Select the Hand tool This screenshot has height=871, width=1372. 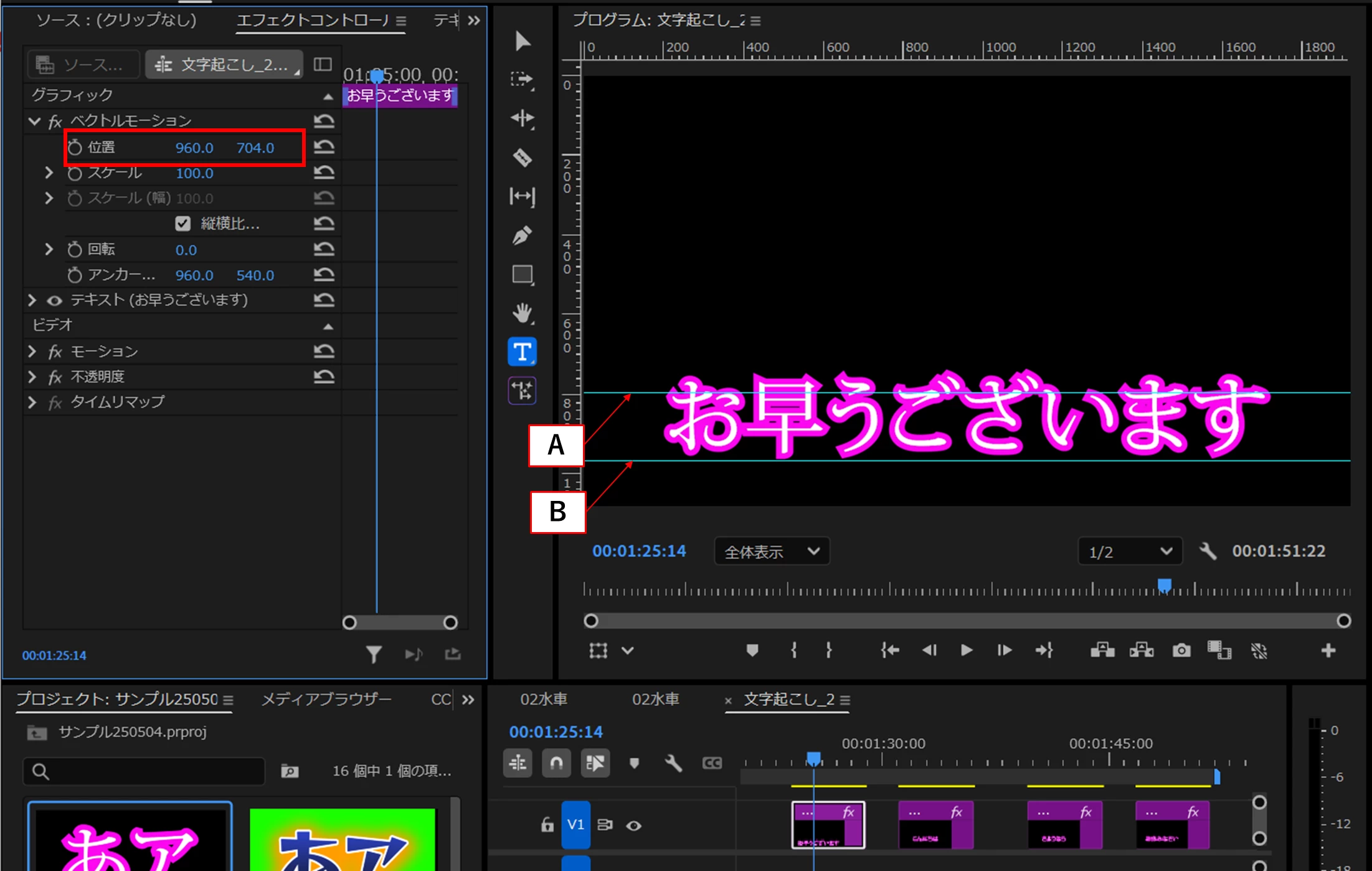point(522,313)
